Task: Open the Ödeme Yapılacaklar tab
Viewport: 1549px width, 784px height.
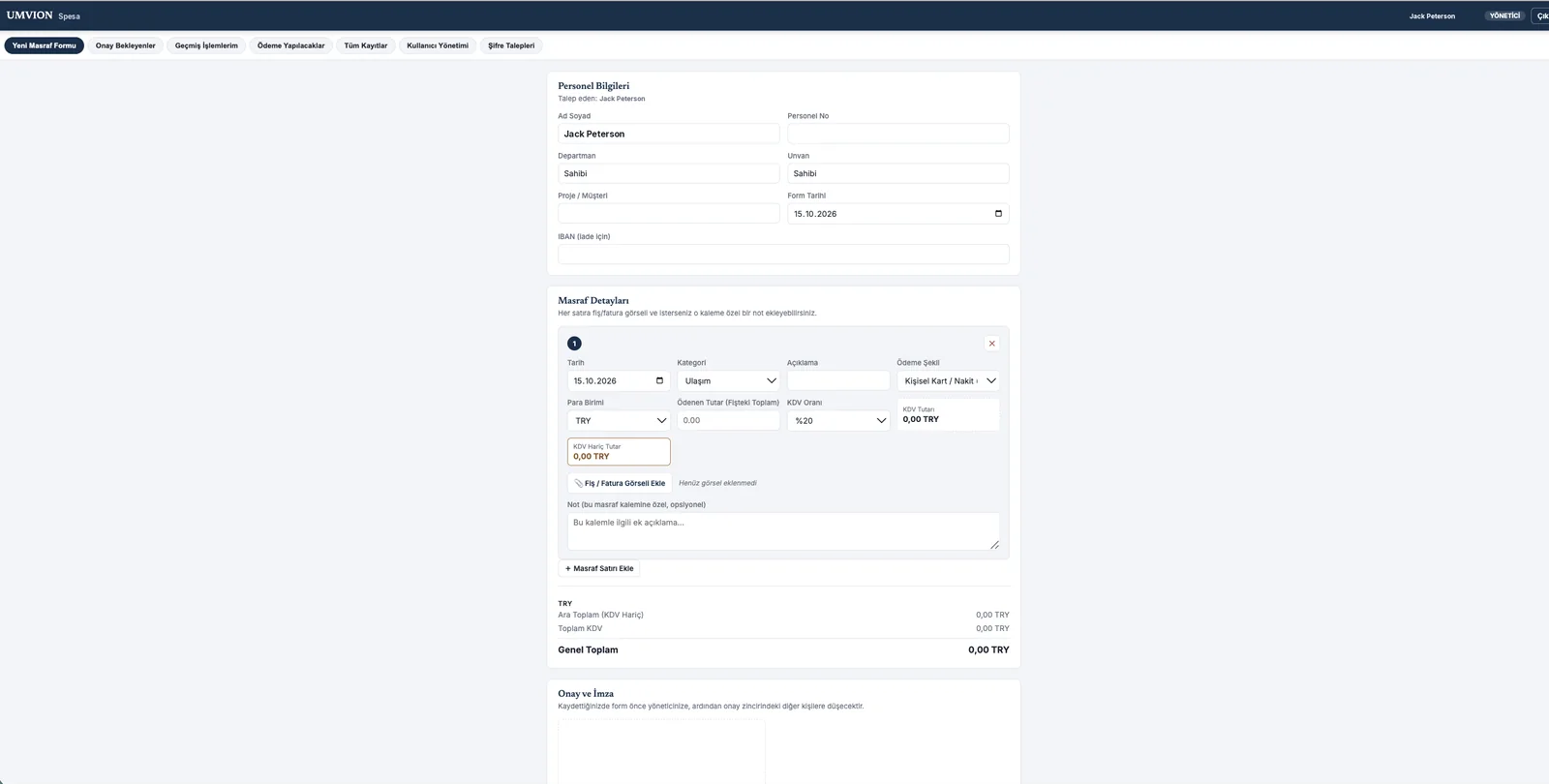Action: 291,45
